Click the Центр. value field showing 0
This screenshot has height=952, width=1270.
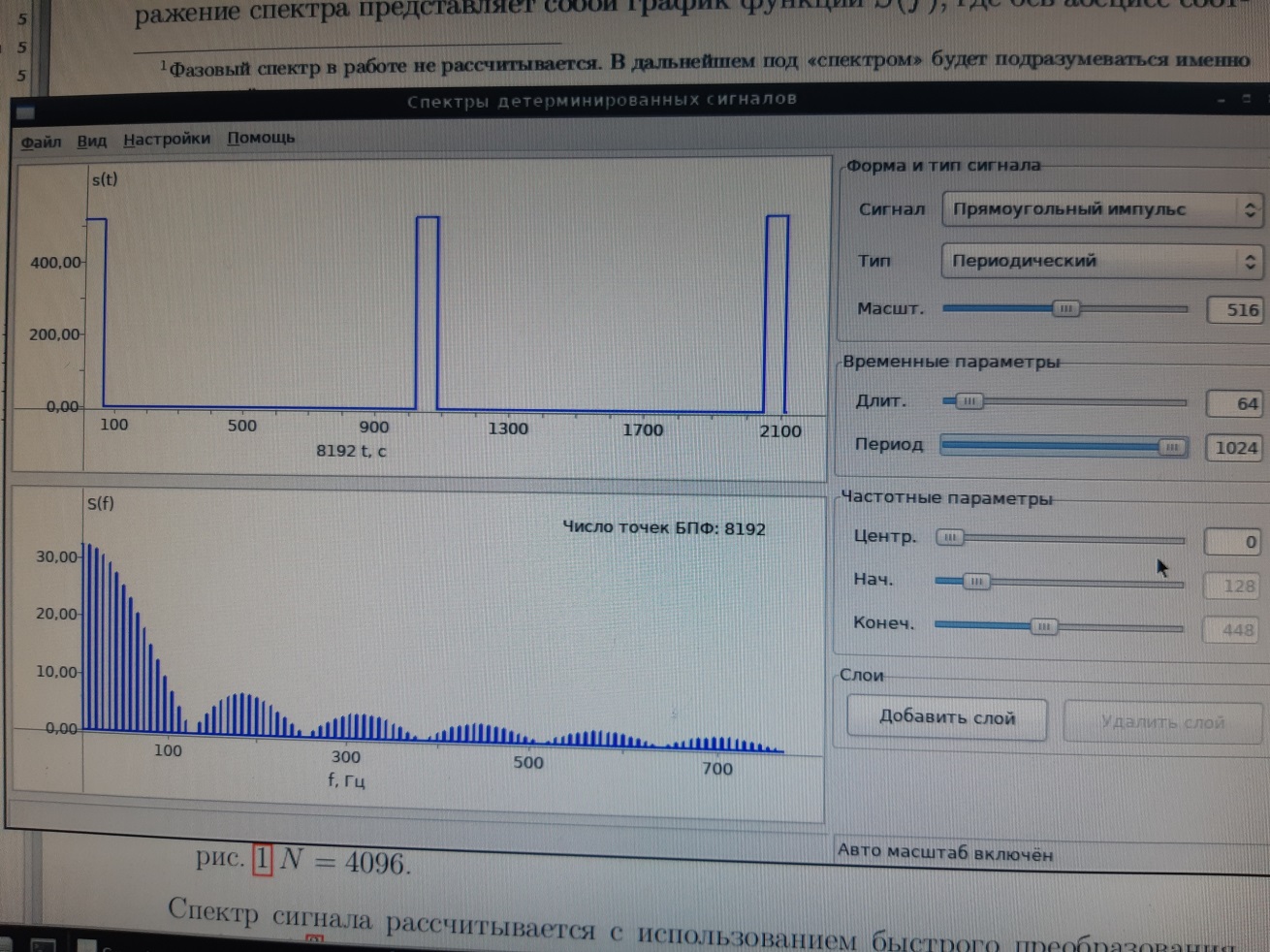point(1233,542)
